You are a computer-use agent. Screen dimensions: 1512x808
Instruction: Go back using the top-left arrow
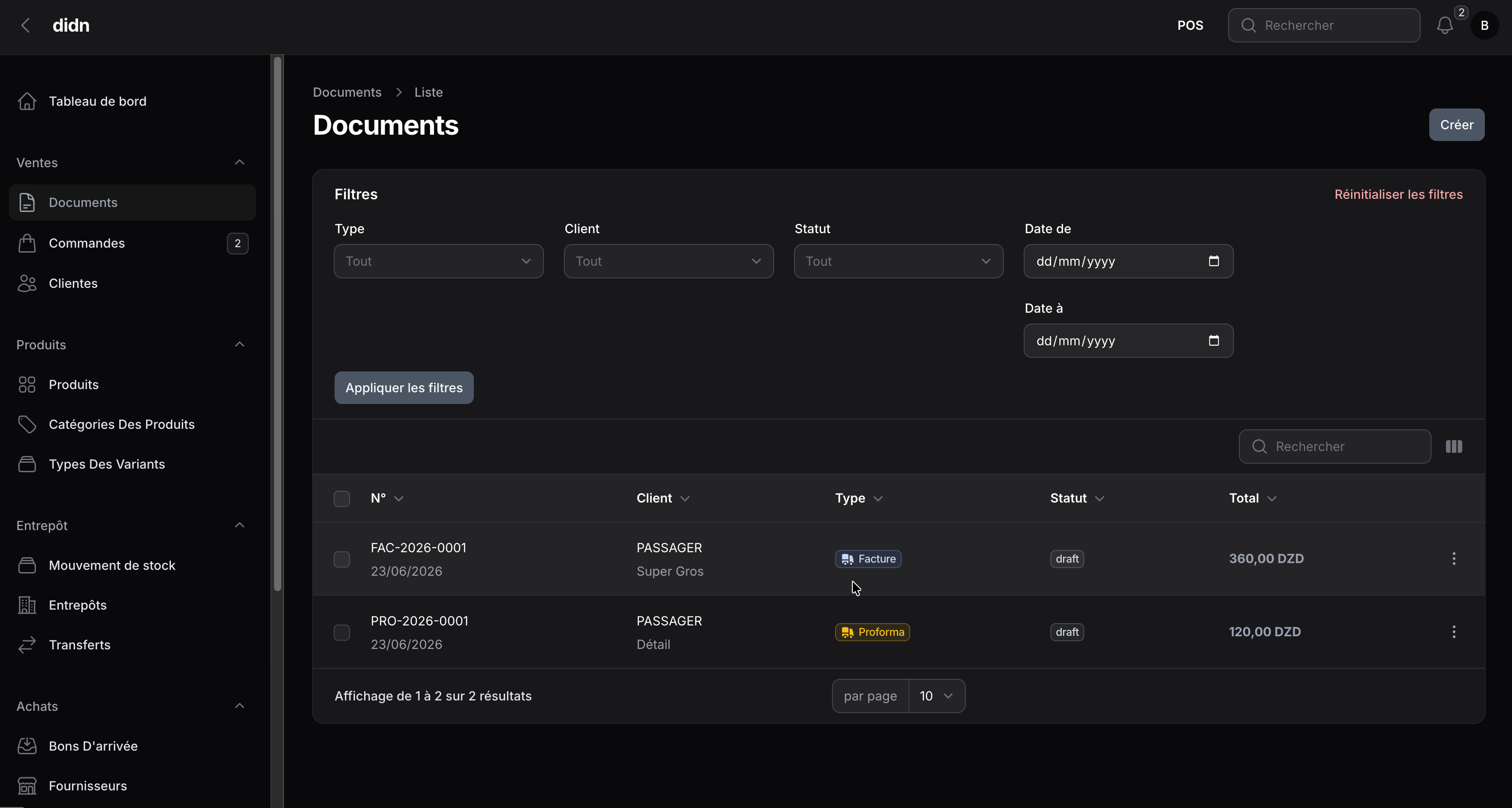click(25, 25)
